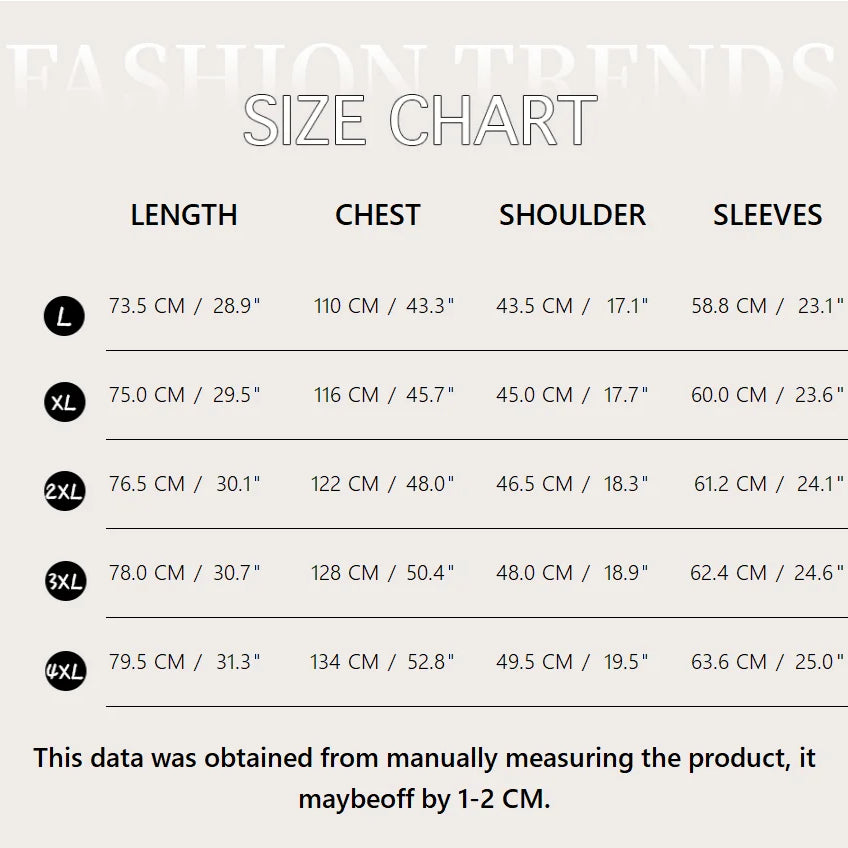
Task: Click the XL size badge icon
Action: tap(65, 403)
